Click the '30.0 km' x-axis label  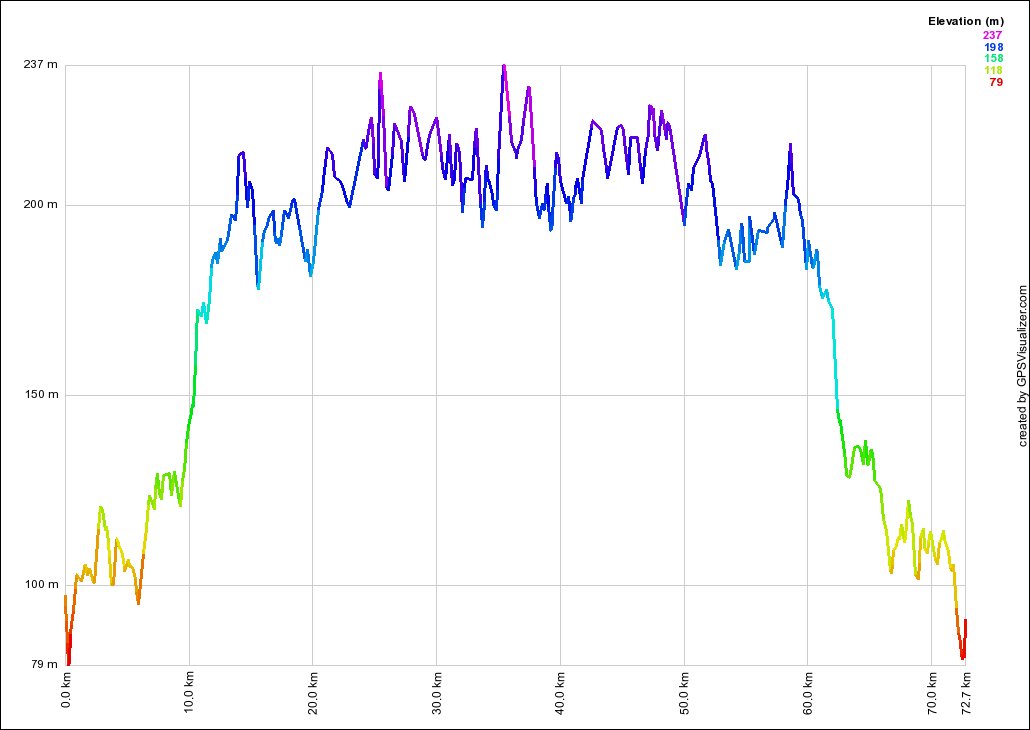pyautogui.click(x=437, y=694)
